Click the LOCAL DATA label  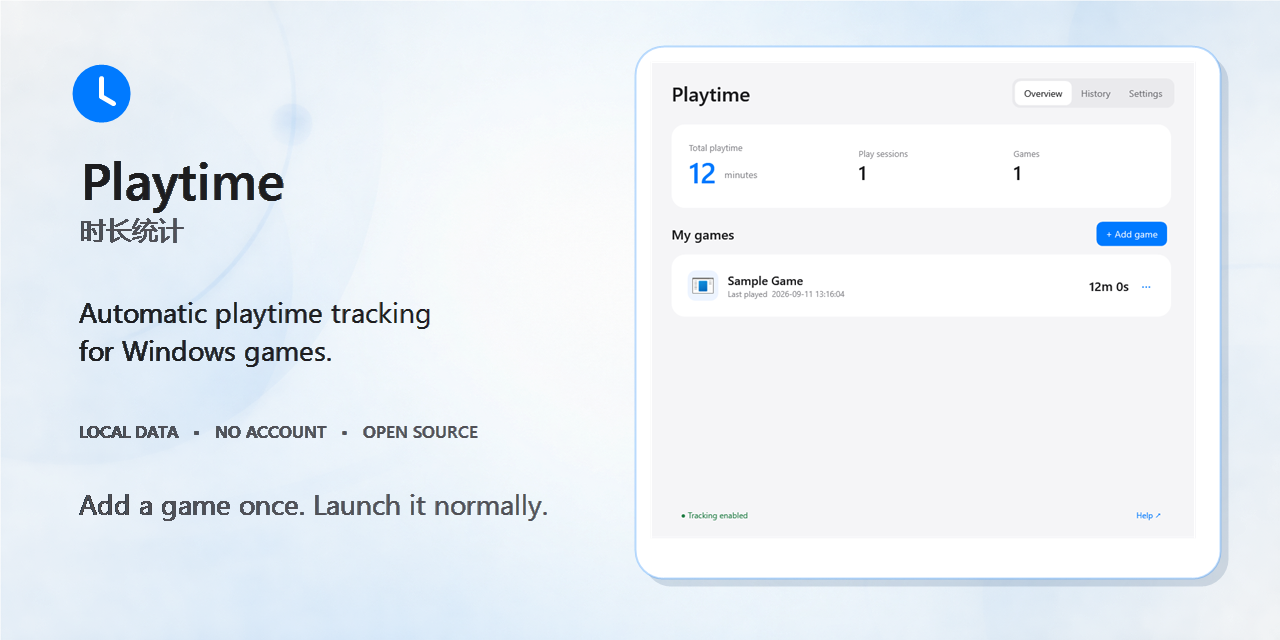(129, 432)
